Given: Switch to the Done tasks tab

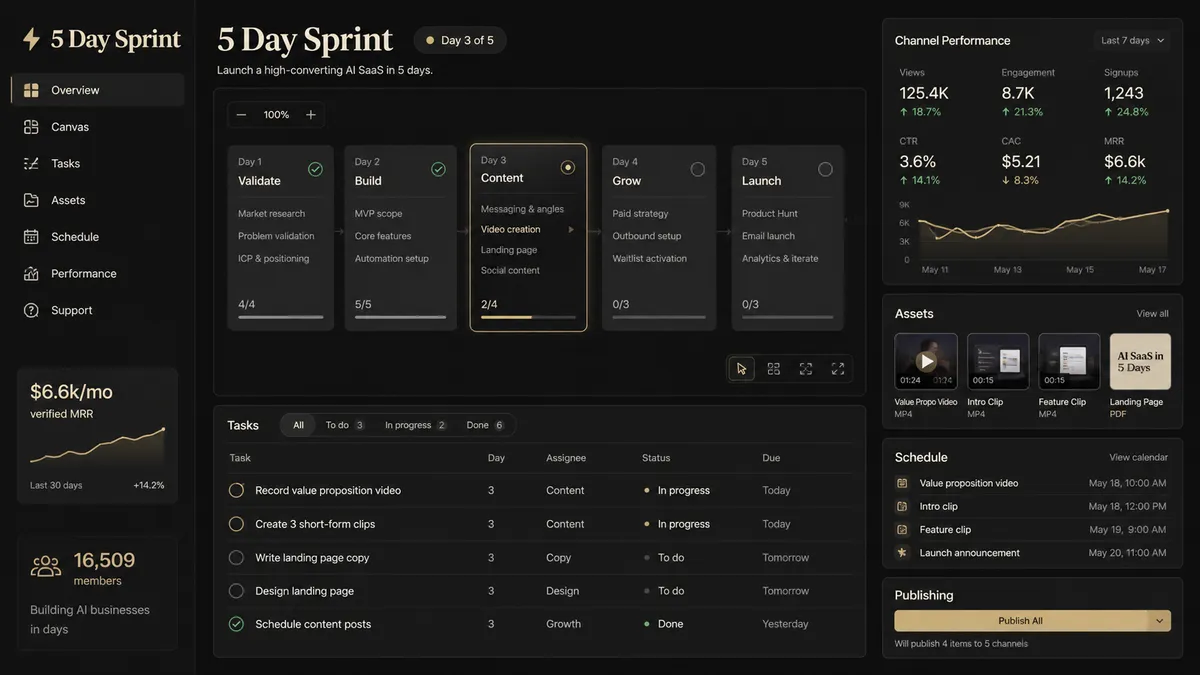Looking at the screenshot, I should coord(486,425).
